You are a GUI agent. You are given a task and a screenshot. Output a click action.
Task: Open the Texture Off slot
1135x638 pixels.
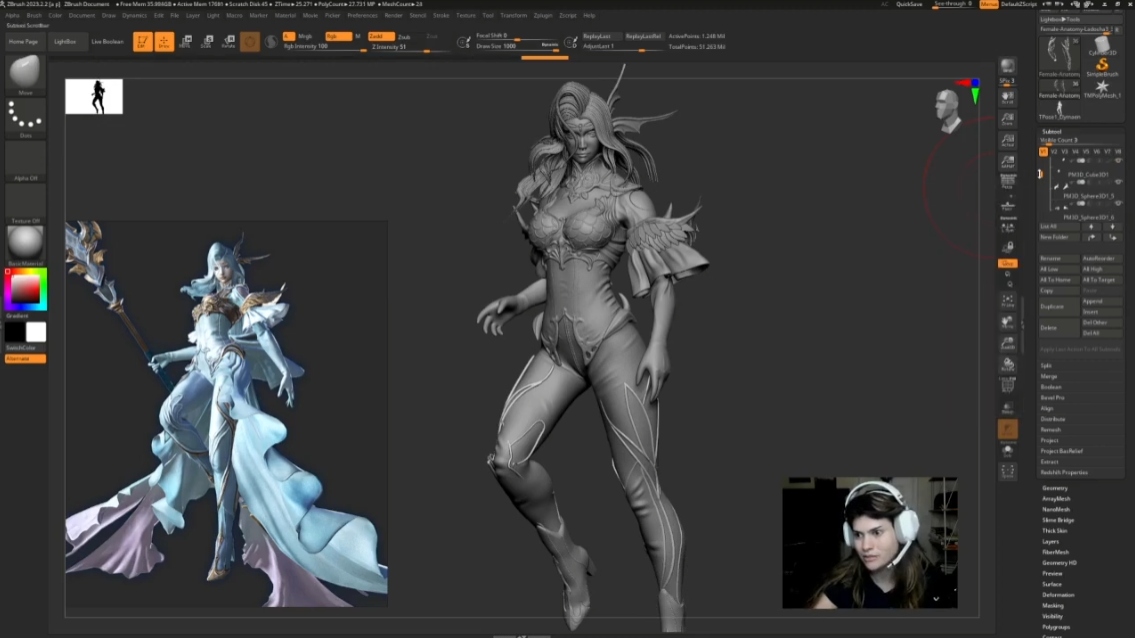click(x=25, y=203)
